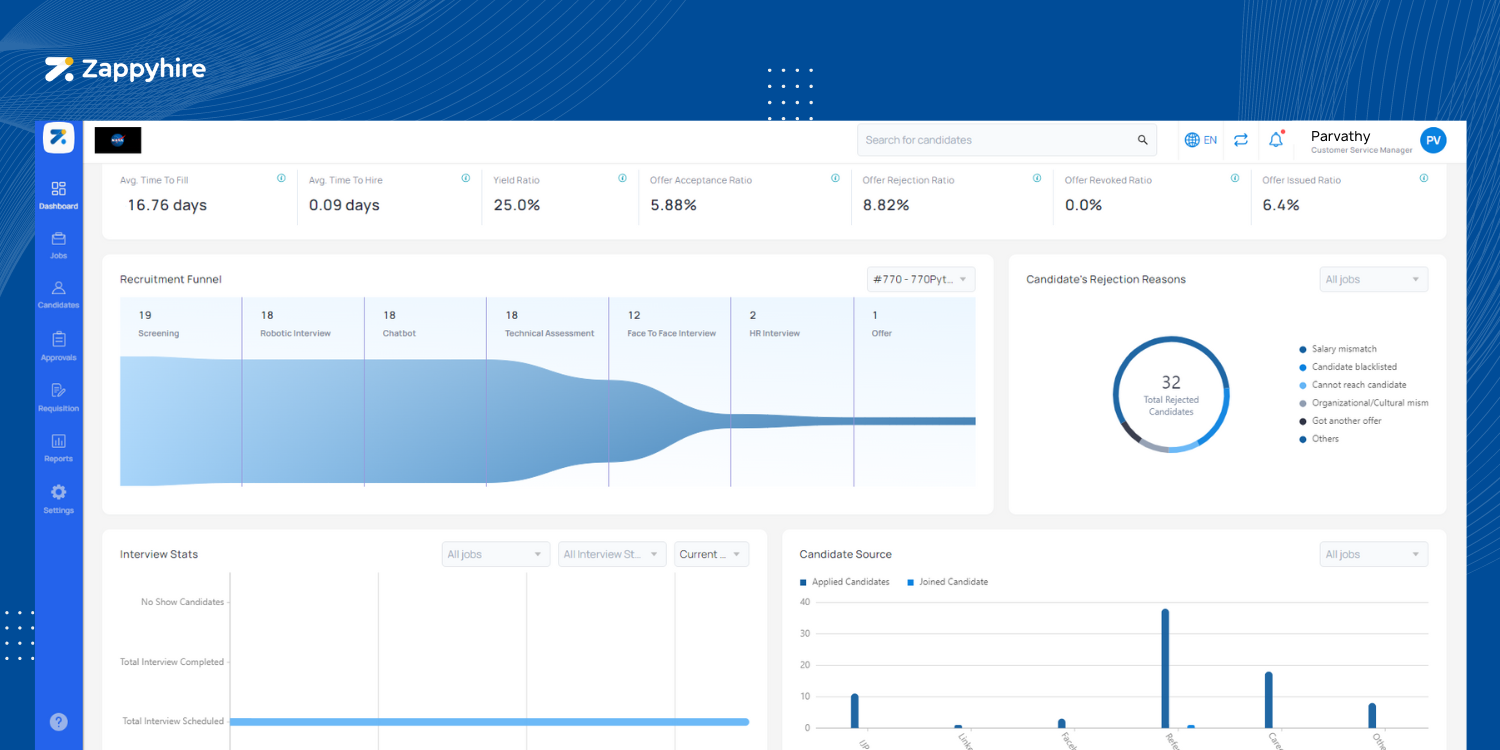Viewport: 1500px width, 750px height.
Task: Toggle the Applied Candidates legend item
Action: point(844,581)
